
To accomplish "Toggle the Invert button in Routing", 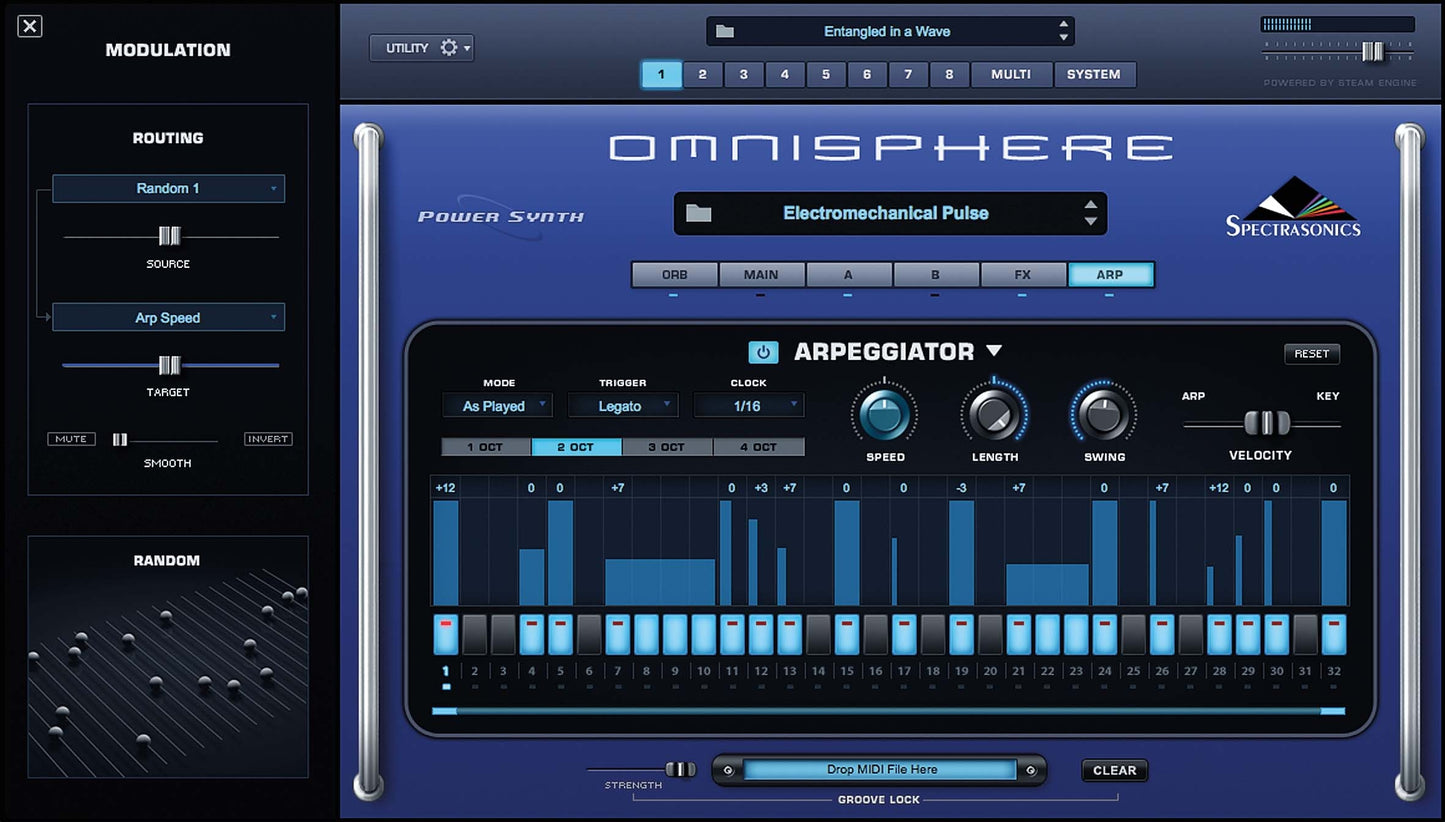I will coord(268,439).
